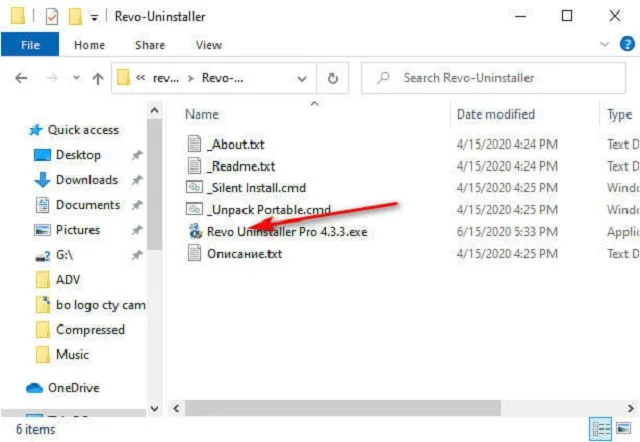The image size is (640, 442).
Task: Expand the breadcrumb chevron after 'rev...'
Action: [x=190, y=78]
